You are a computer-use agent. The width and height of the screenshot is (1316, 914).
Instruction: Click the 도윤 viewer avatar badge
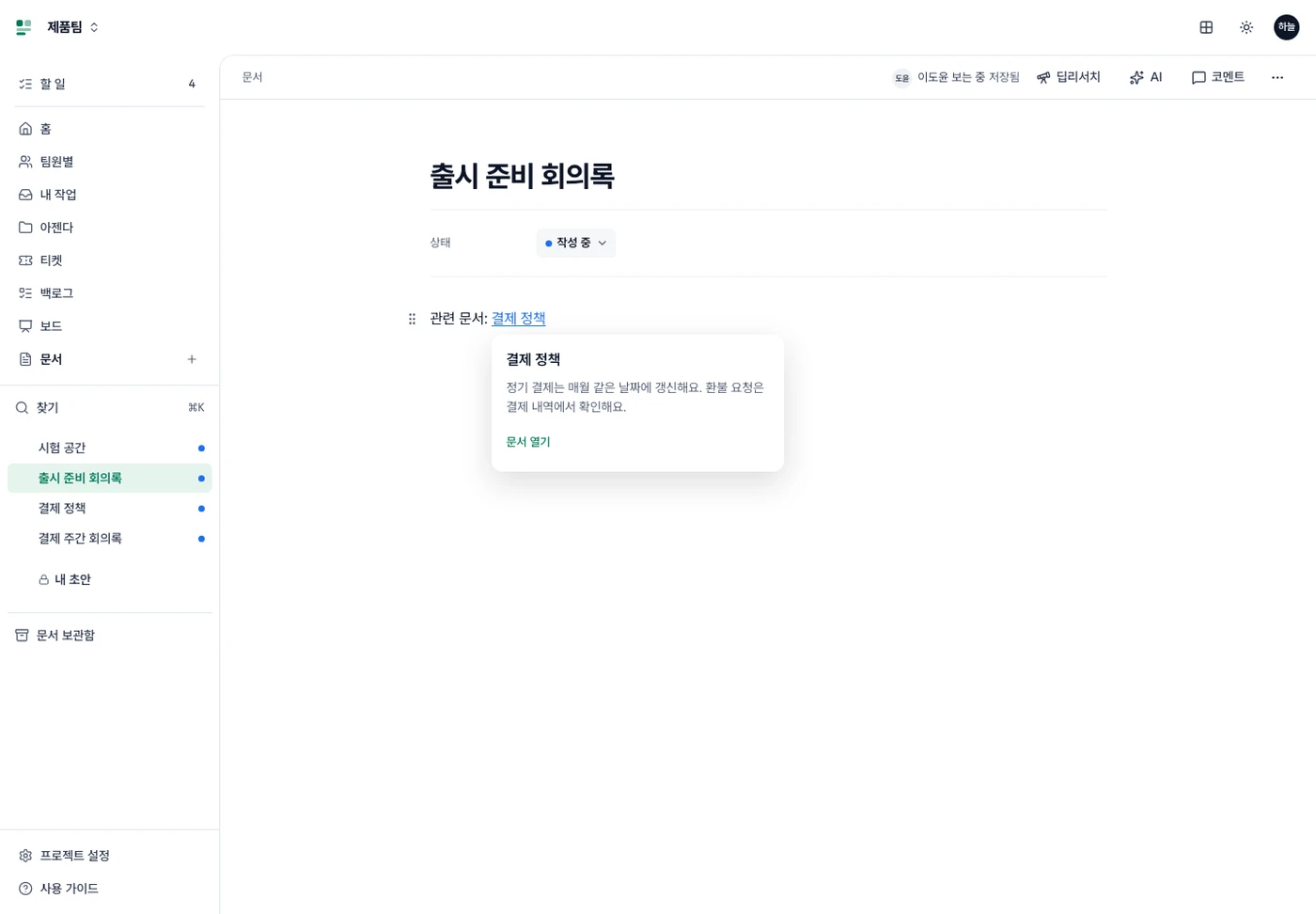click(x=901, y=78)
